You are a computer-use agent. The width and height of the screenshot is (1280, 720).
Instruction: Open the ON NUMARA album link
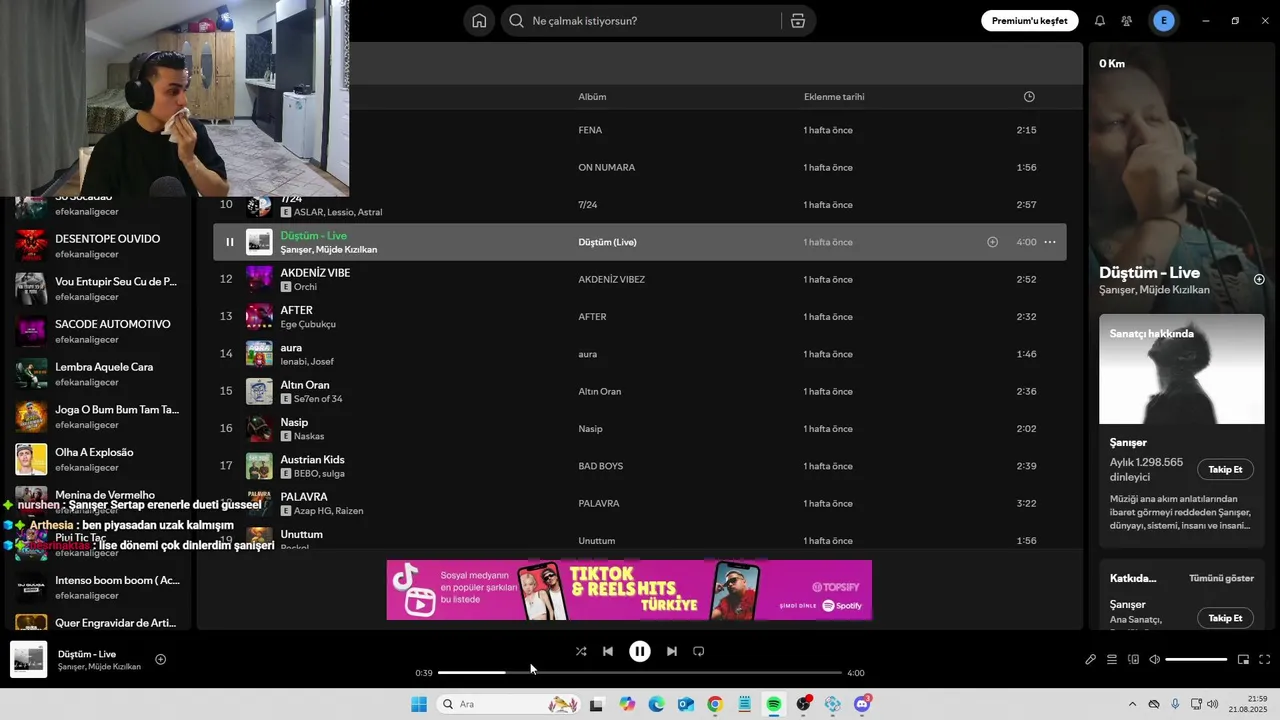click(x=607, y=167)
